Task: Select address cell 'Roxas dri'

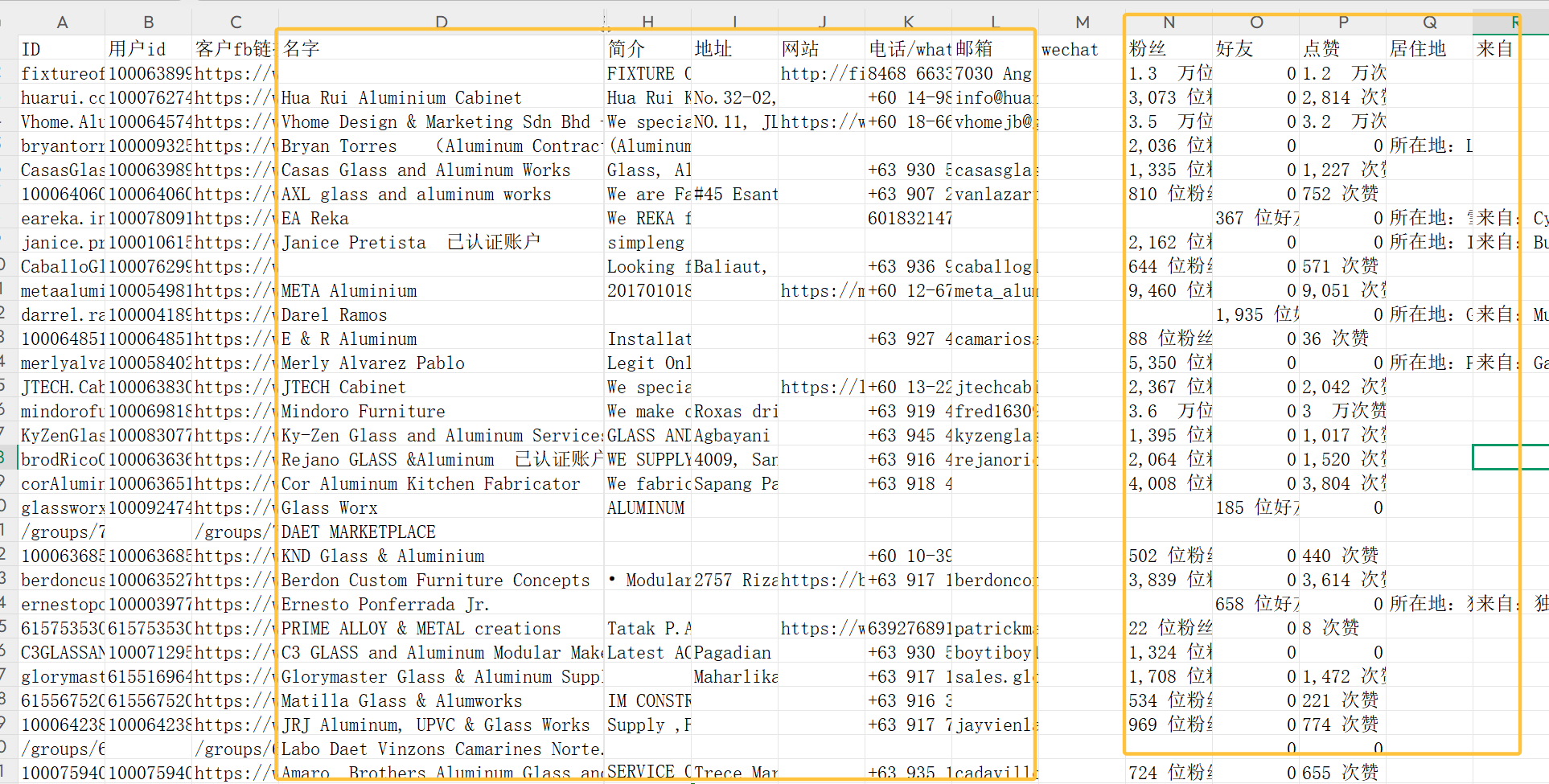Action: [734, 411]
